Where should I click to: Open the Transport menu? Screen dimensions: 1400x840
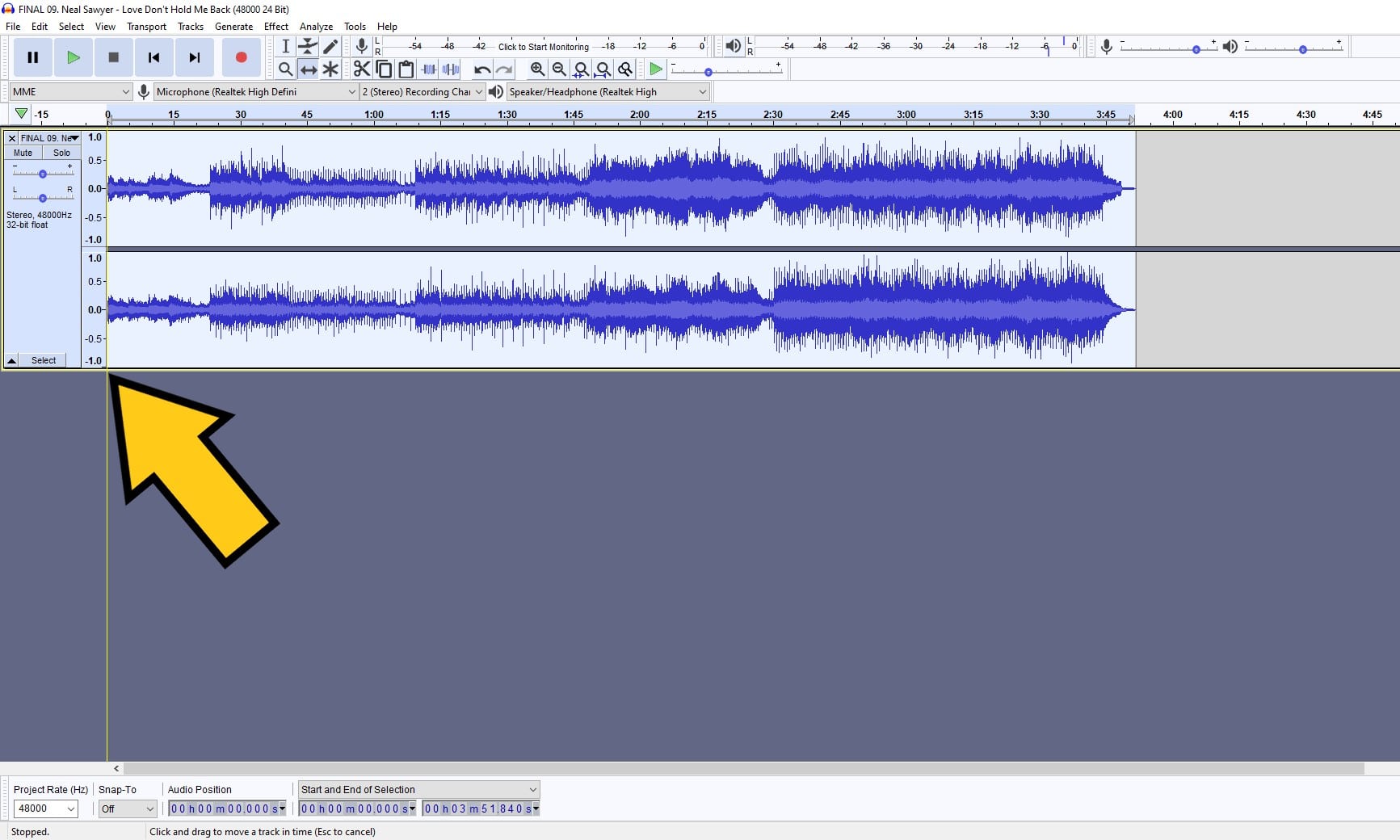pos(145,26)
